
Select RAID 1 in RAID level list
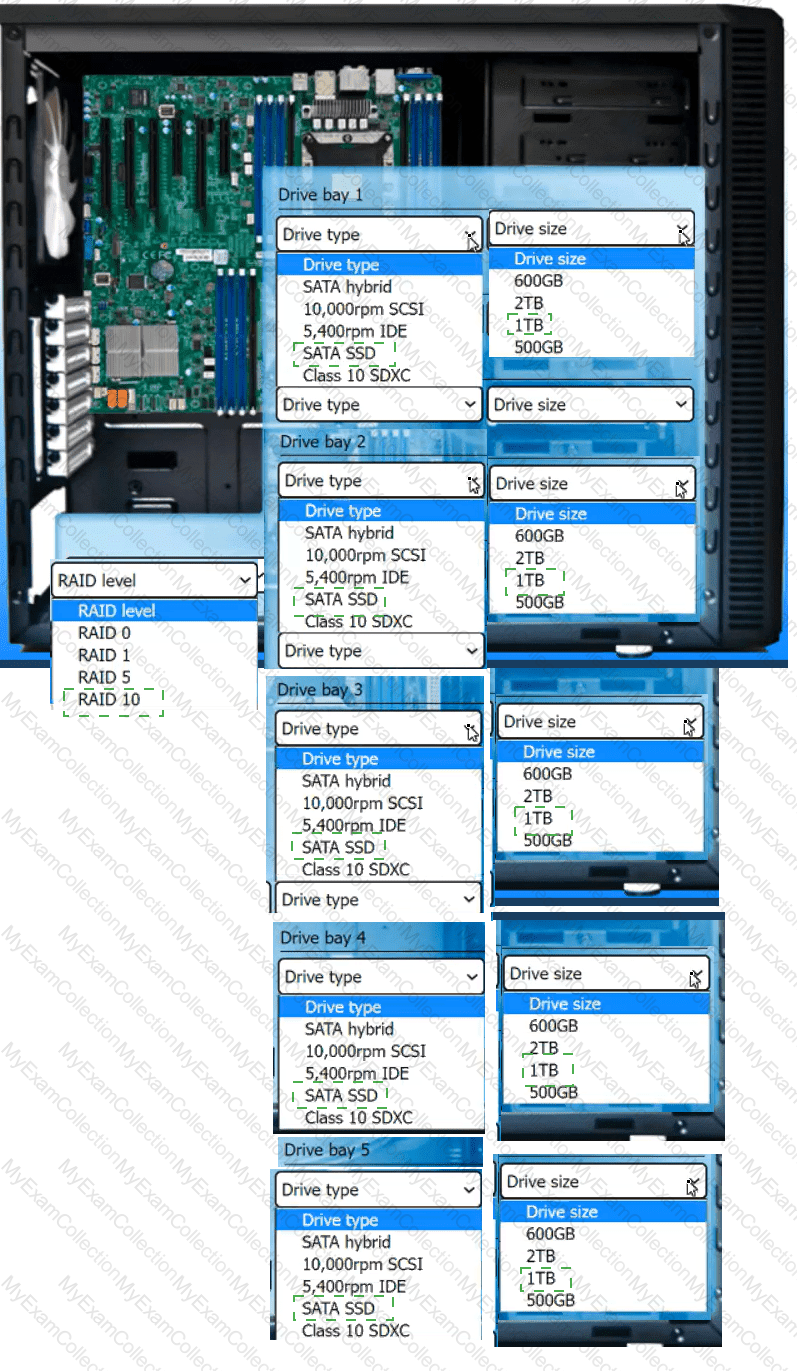point(104,655)
